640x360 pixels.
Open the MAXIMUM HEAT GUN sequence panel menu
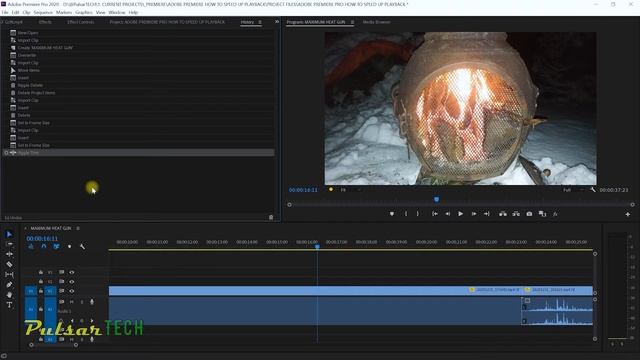[x=78, y=228]
